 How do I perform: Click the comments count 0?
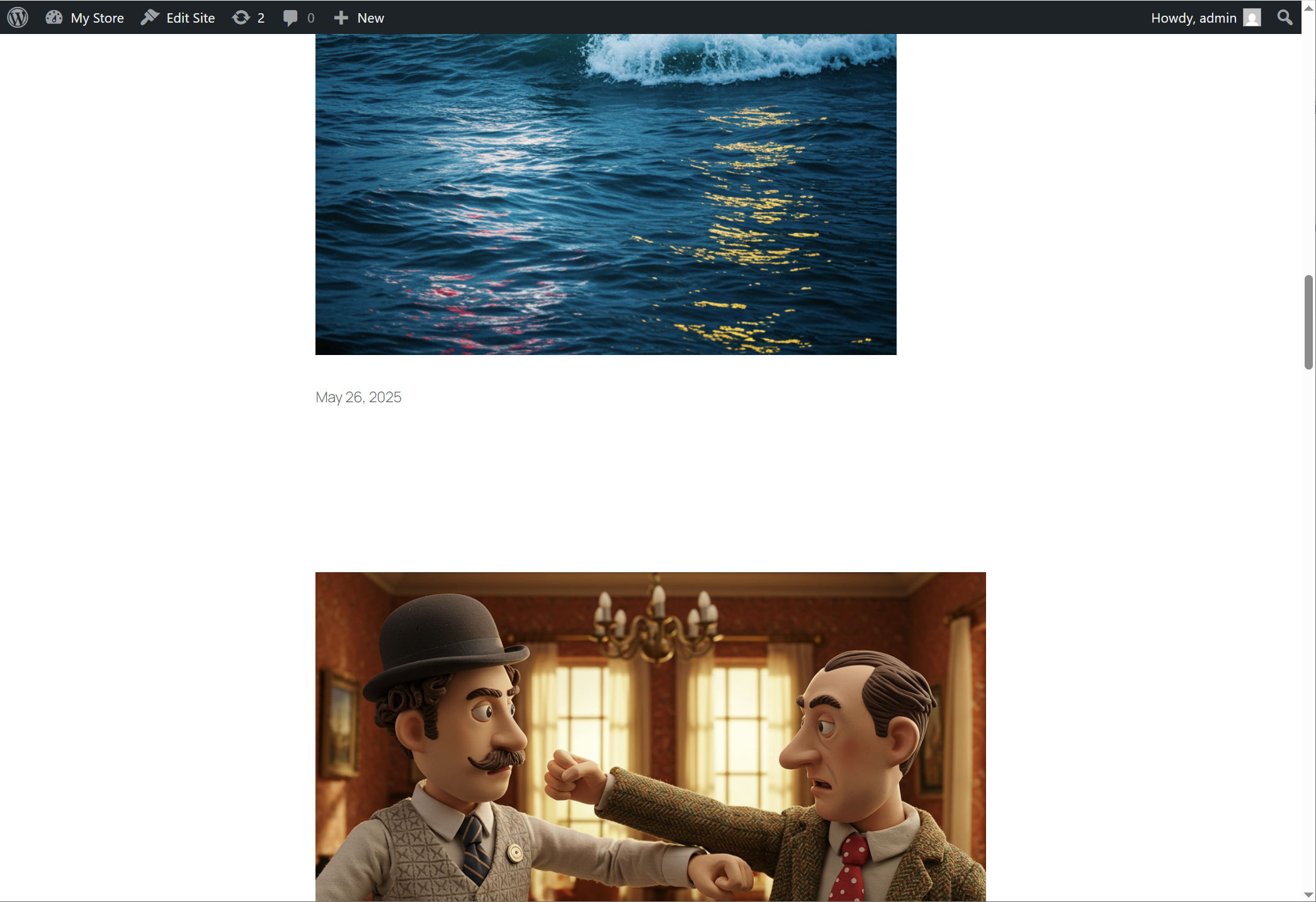click(310, 18)
